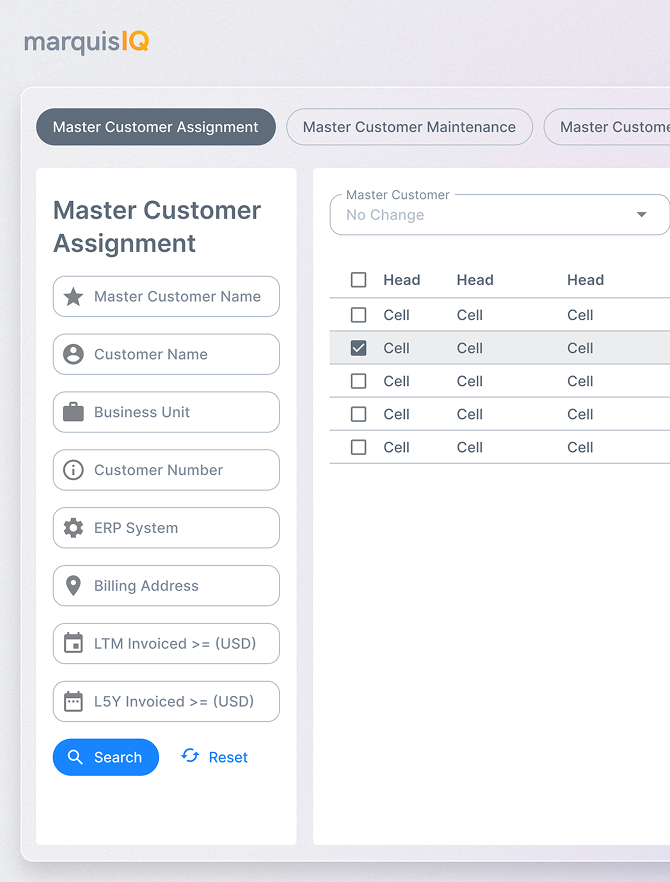Screen dimensions: 670x882
Task: Toggle the select-all checkbox in table header
Action: tap(358, 280)
